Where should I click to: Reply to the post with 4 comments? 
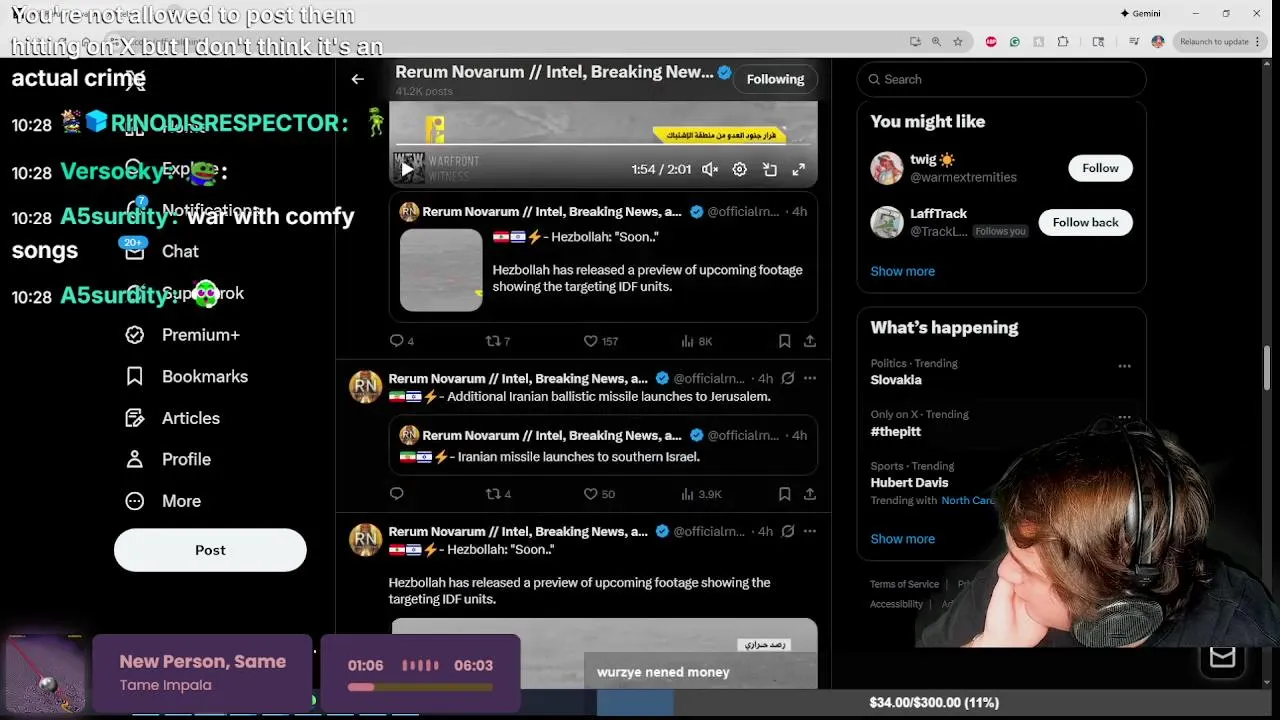click(x=401, y=341)
